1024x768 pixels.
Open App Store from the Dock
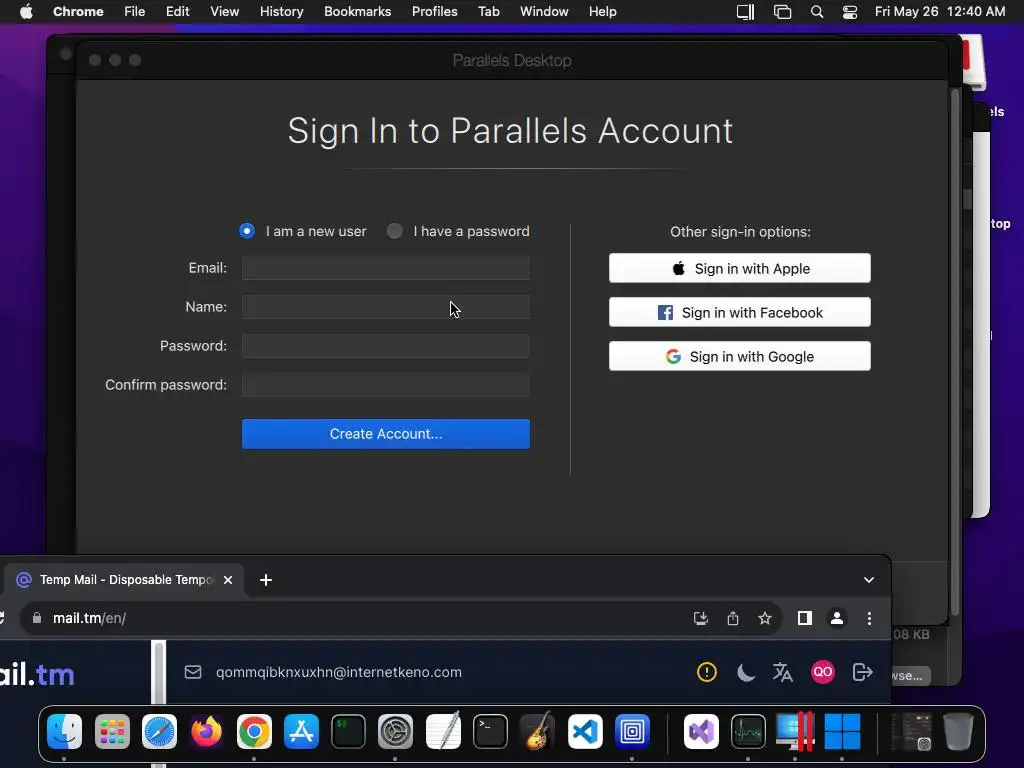tap(301, 731)
